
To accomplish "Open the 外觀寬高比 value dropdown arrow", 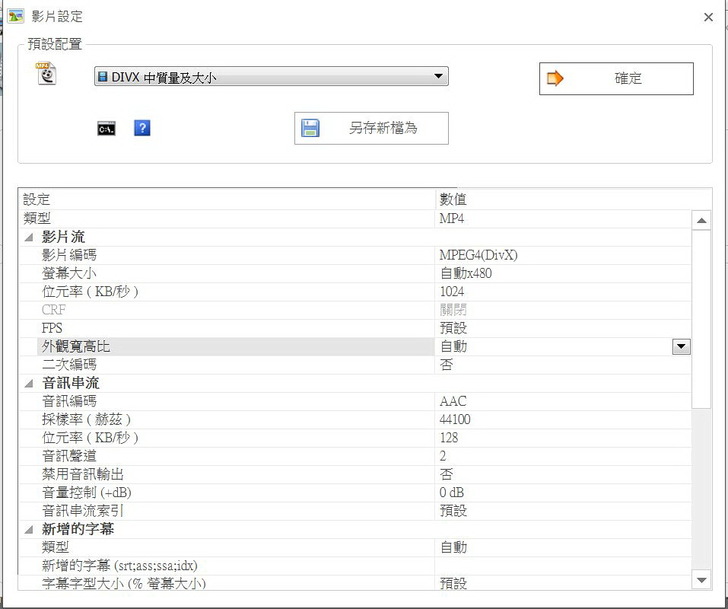I will [681, 346].
